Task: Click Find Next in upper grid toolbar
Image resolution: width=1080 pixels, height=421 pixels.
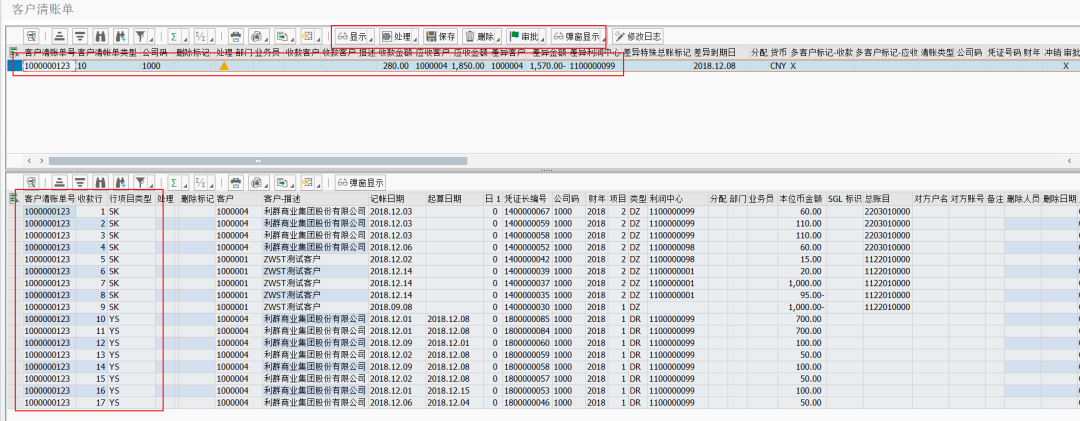Action: coord(121,37)
